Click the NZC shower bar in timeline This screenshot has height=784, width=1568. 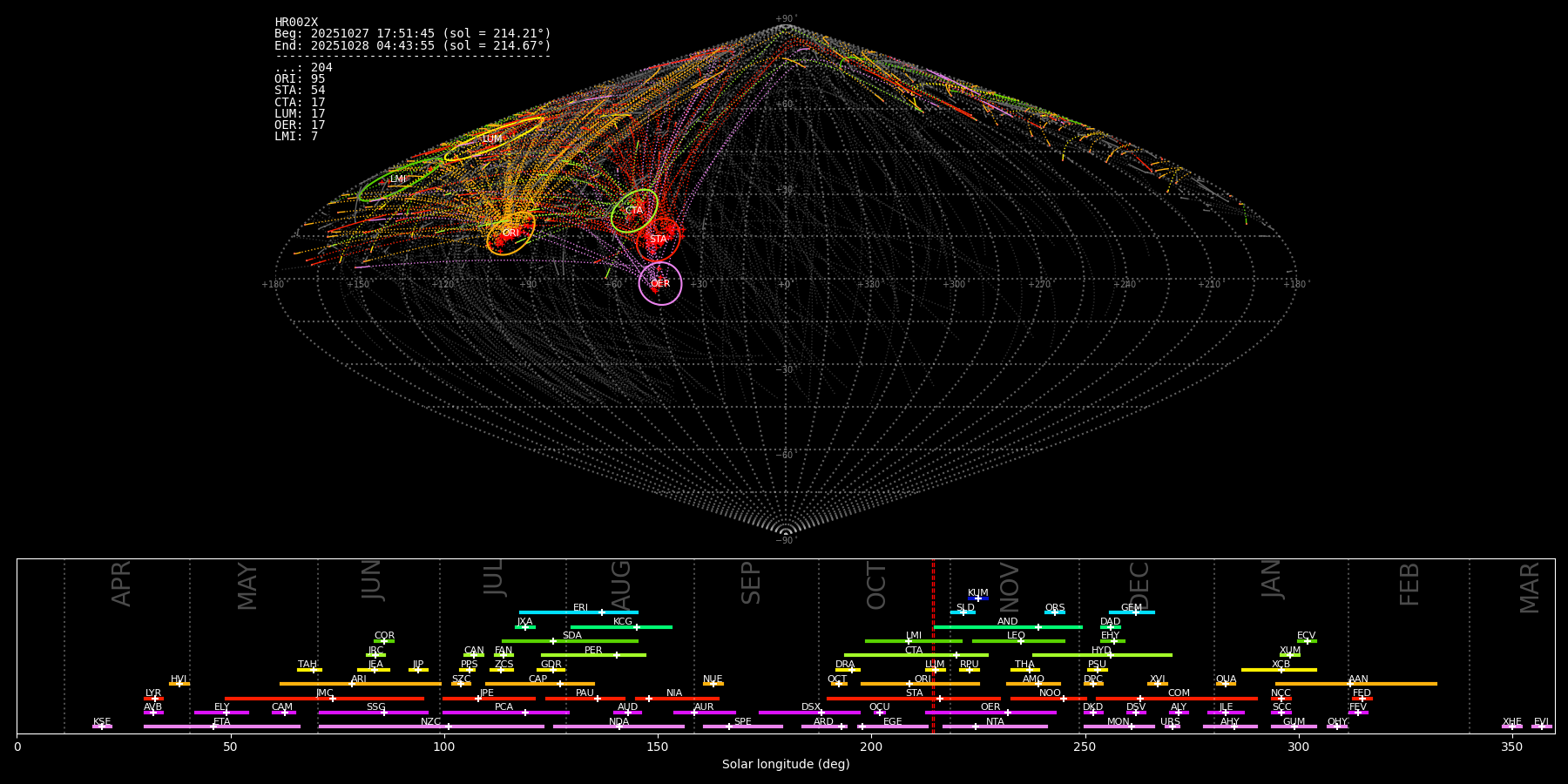point(431,727)
